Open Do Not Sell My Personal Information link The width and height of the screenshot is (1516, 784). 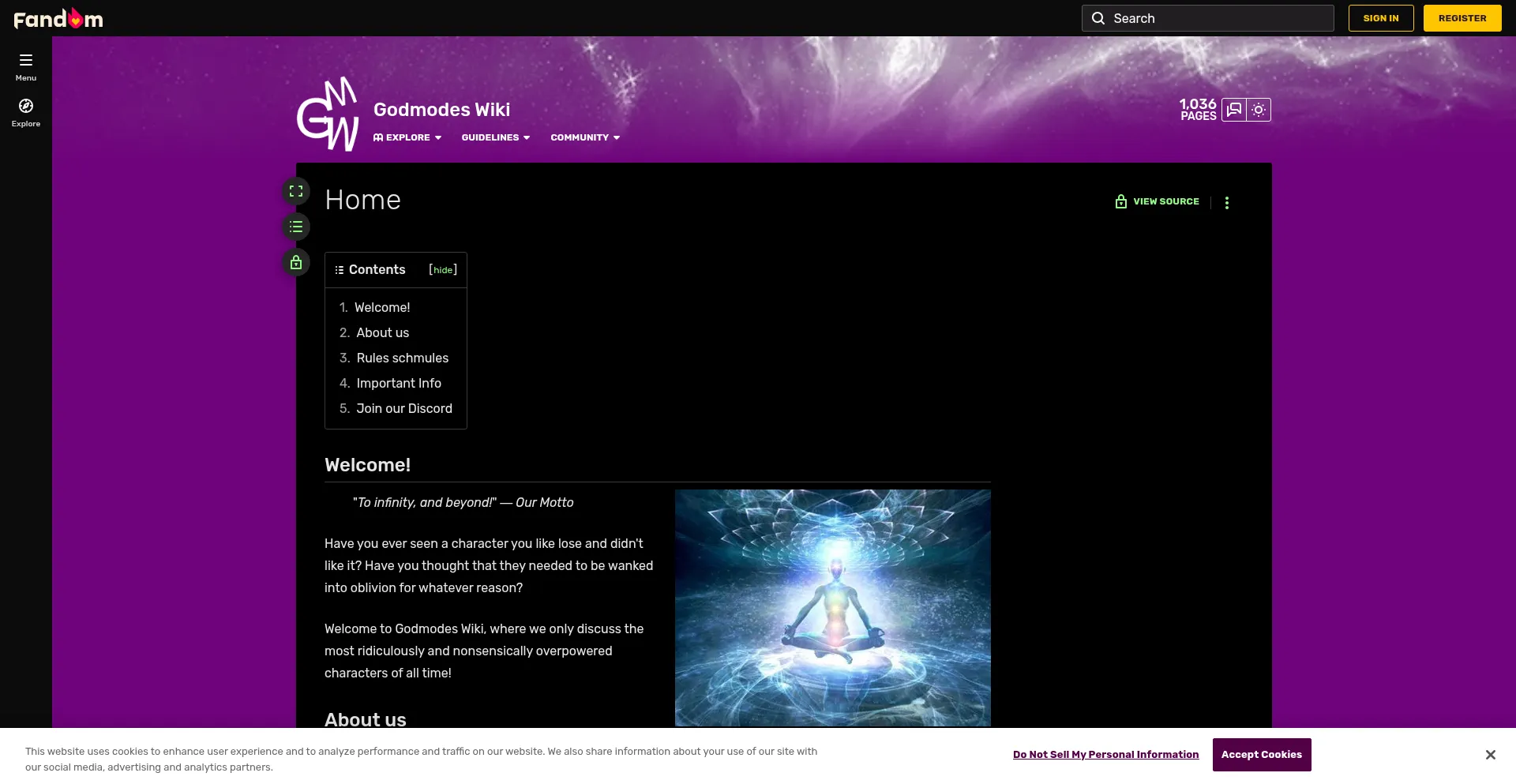1105,755
